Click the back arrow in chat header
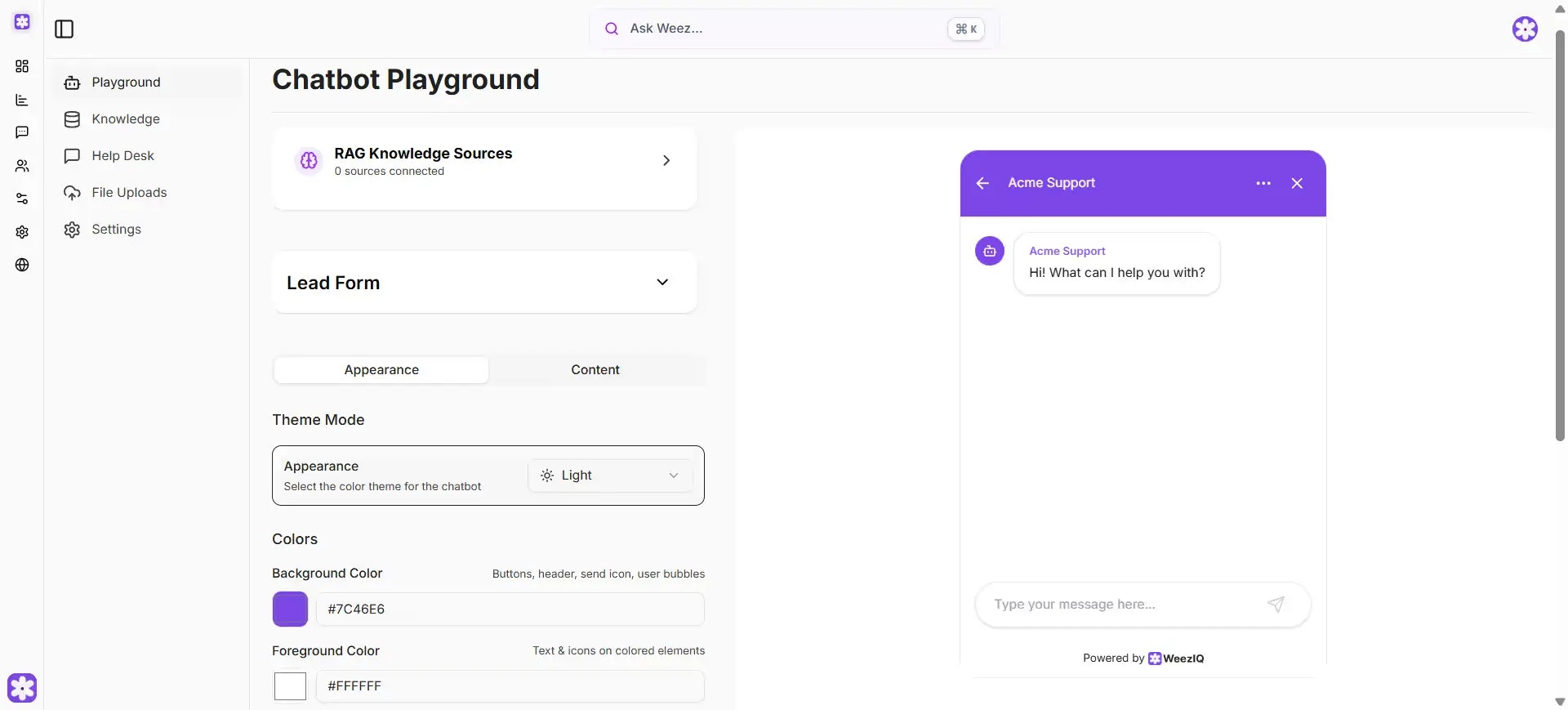 pos(982,183)
